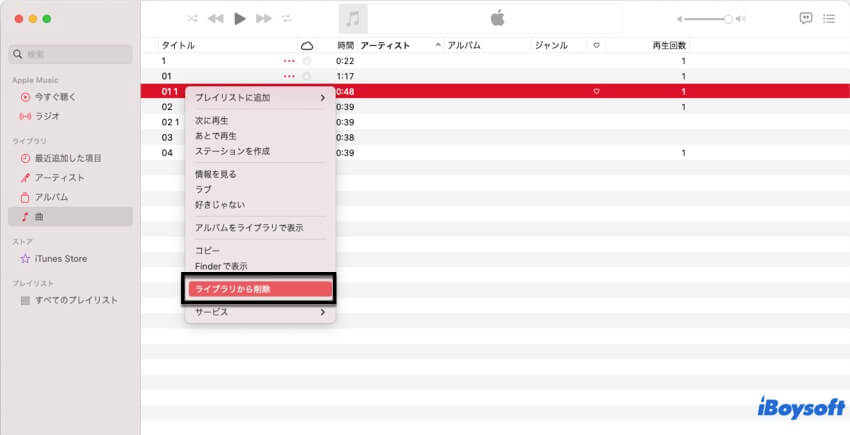Image resolution: width=850 pixels, height=435 pixels.
Task: Click the music note artwork thumbnail
Action: 353,19
